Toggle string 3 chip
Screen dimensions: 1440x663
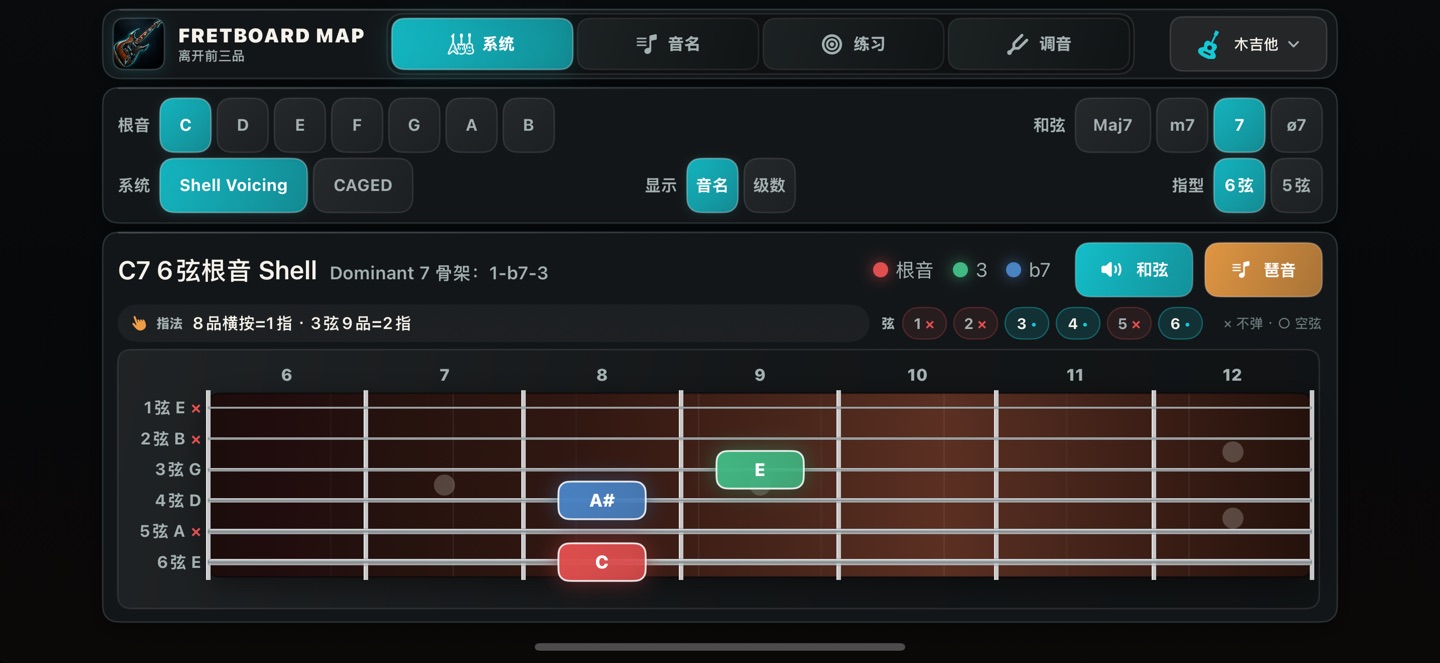(1027, 324)
